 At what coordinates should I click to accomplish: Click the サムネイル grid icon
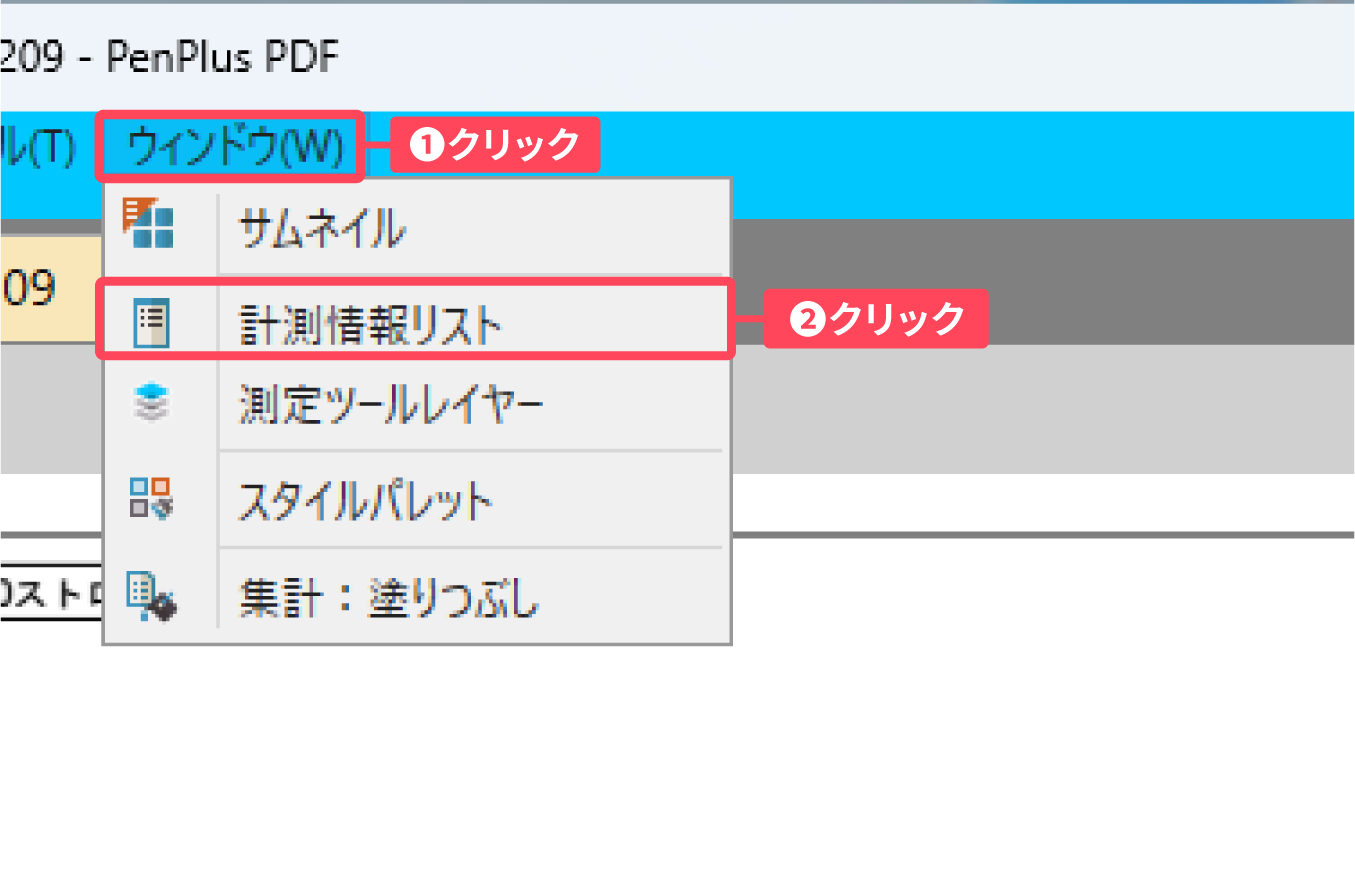pos(149,223)
